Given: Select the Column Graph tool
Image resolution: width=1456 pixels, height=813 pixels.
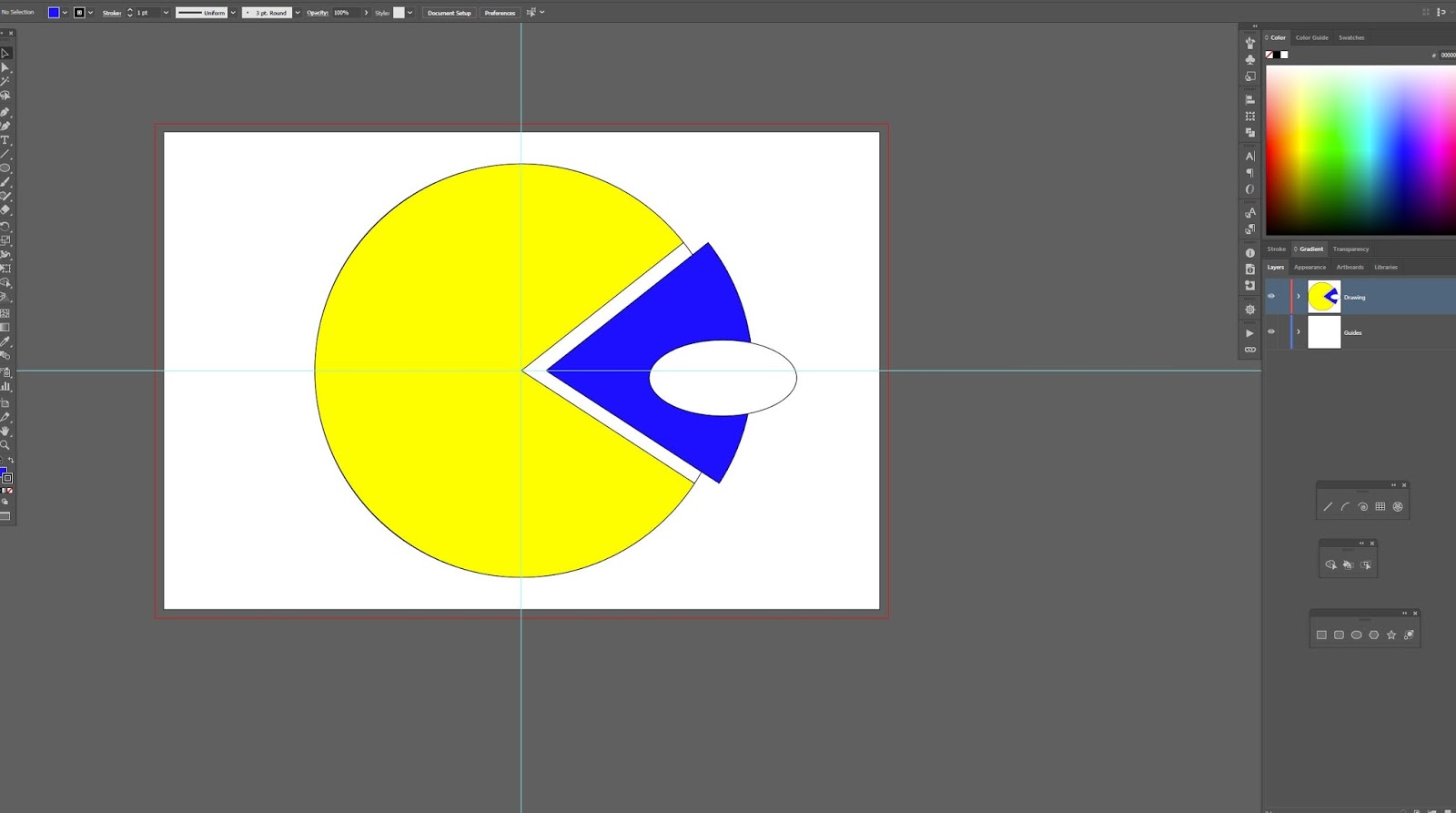Looking at the screenshot, I should (x=5, y=386).
